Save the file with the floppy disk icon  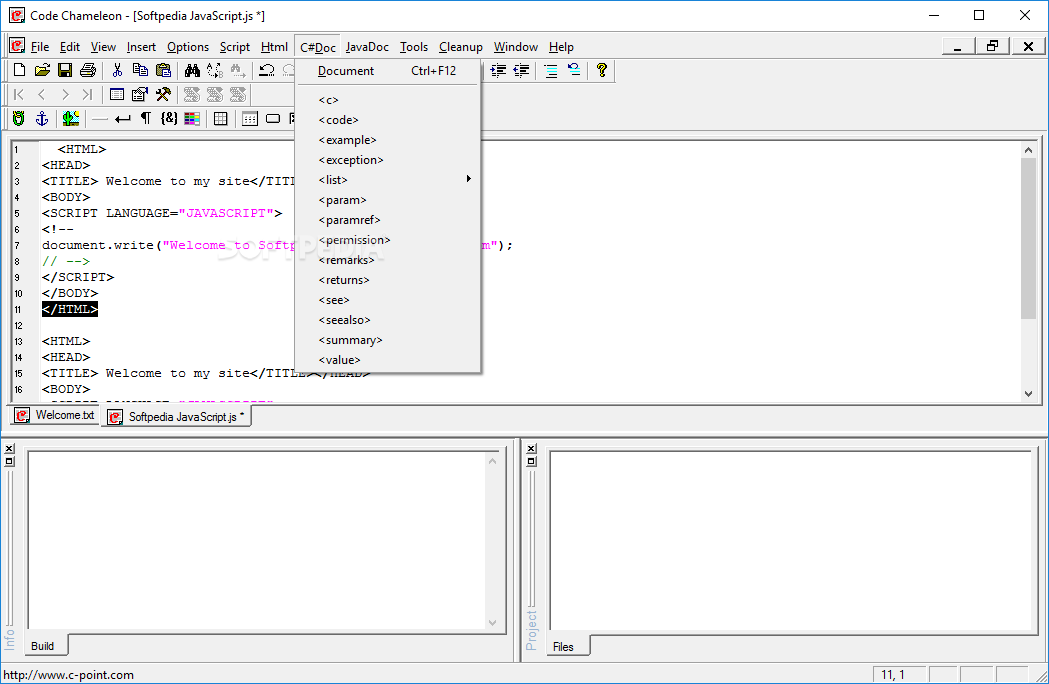tap(65, 70)
